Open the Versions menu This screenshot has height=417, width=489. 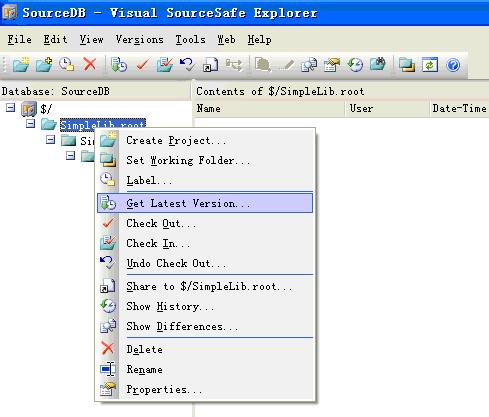click(140, 39)
